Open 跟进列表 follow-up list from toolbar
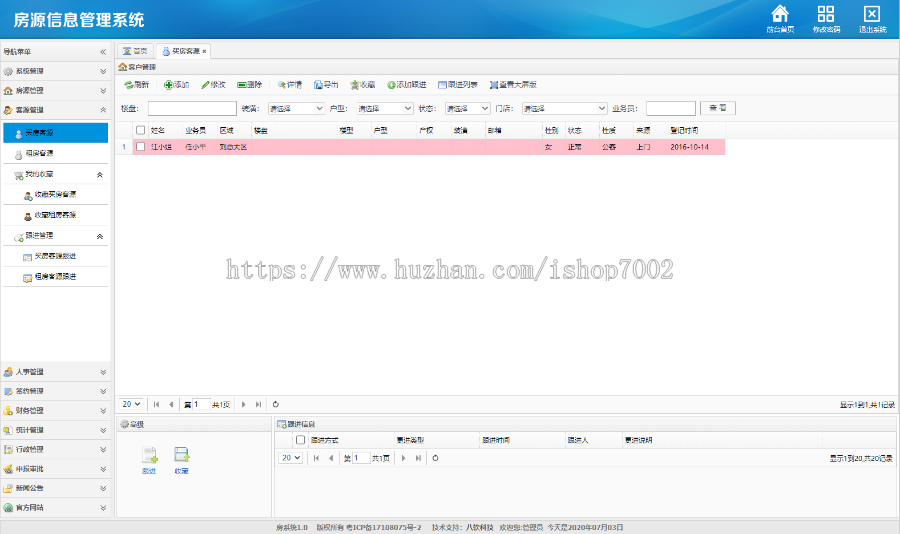 point(458,85)
